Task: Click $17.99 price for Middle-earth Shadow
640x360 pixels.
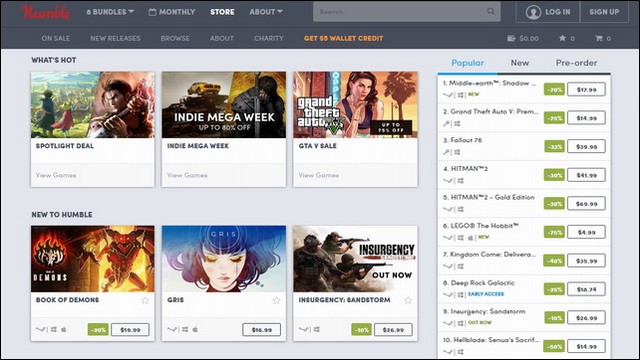Action: 586,89
